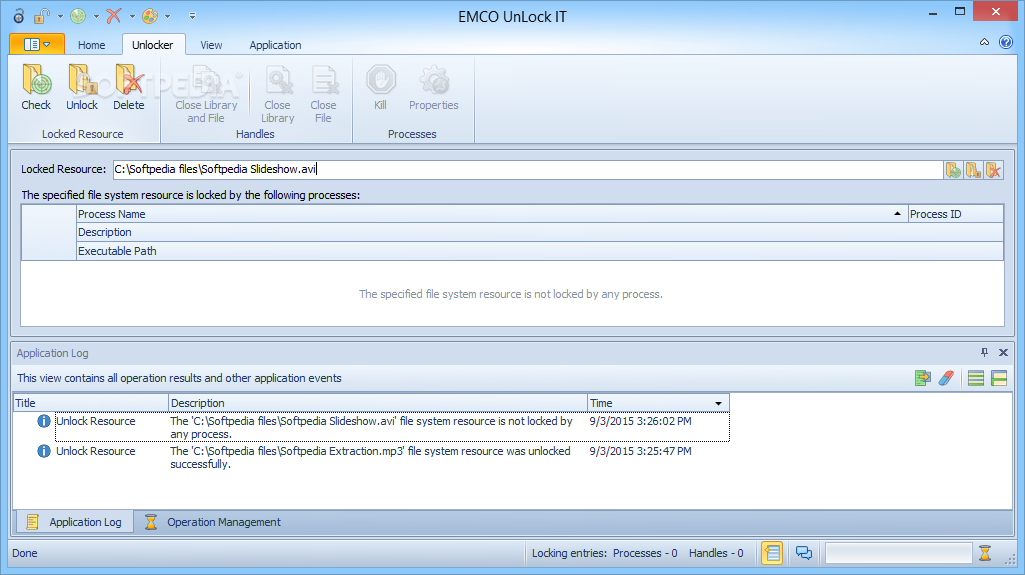Sort by the Process Name column header
The image size is (1025, 575).
tap(492, 214)
